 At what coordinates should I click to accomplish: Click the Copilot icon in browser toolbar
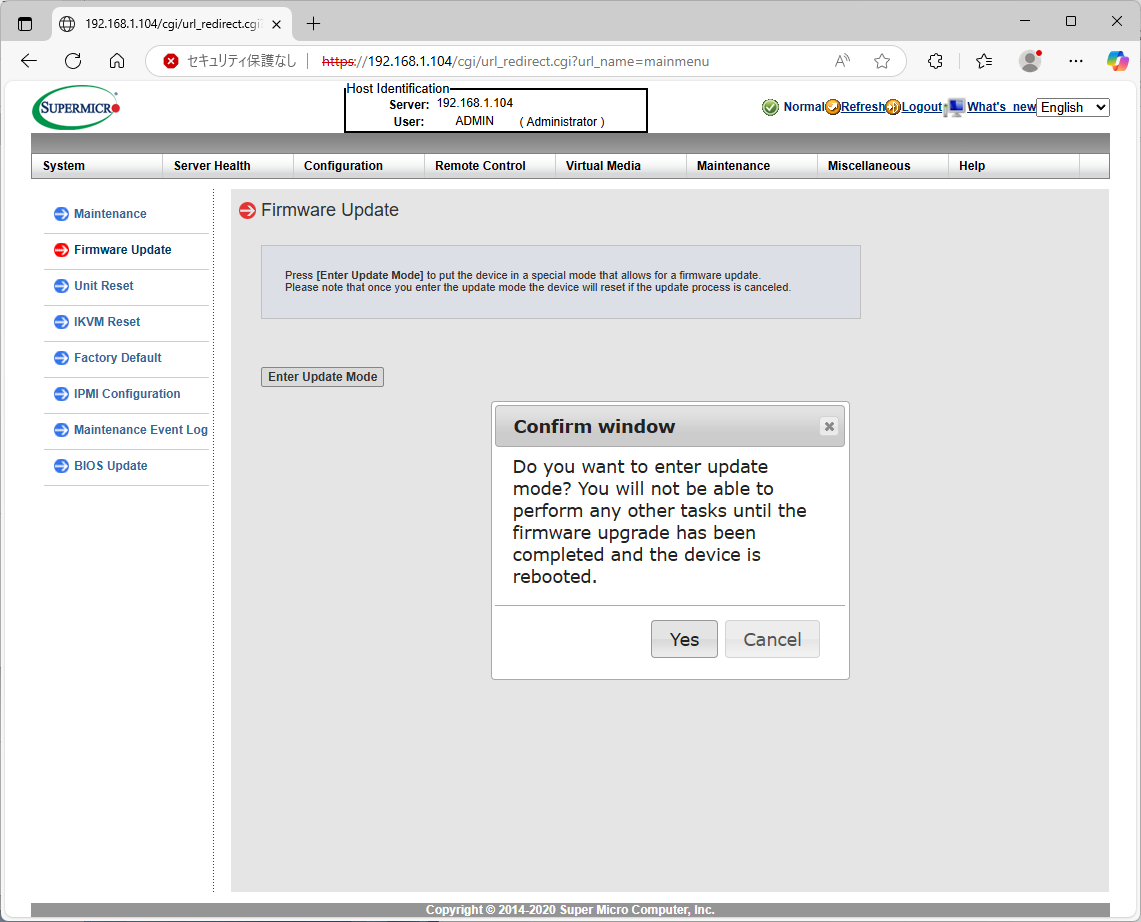[1117, 61]
